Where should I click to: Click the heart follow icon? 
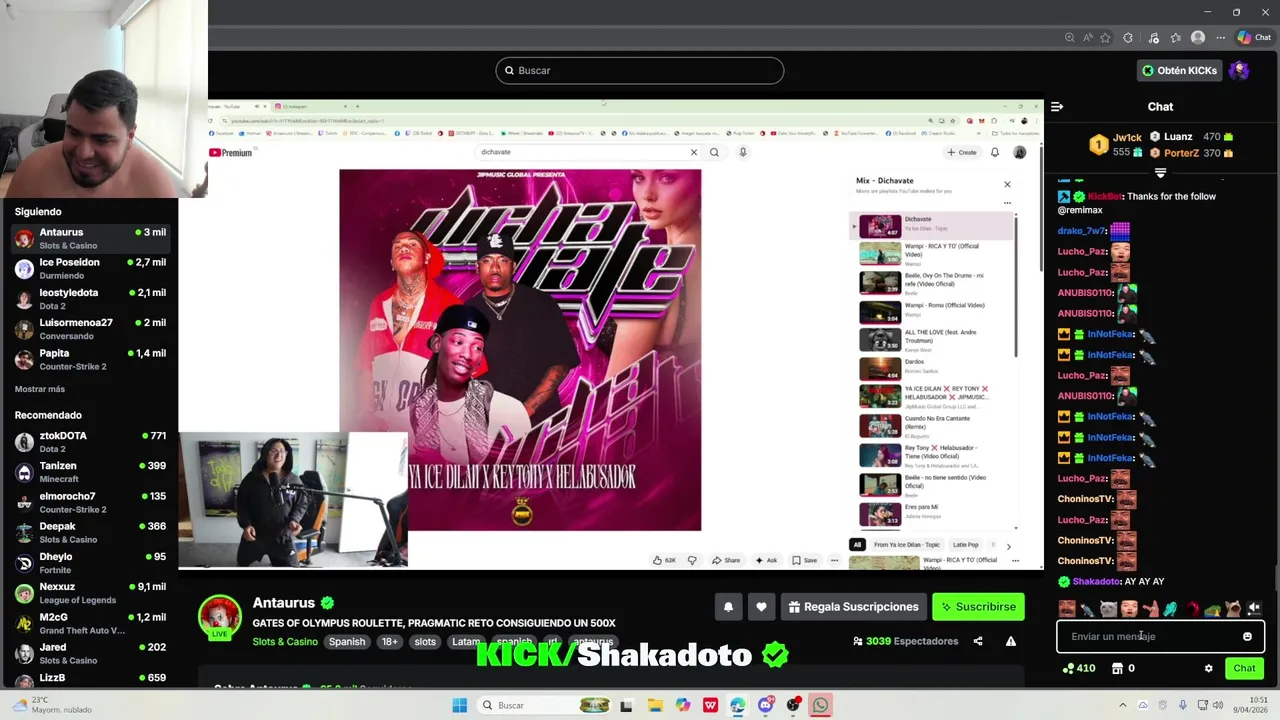coord(761,607)
